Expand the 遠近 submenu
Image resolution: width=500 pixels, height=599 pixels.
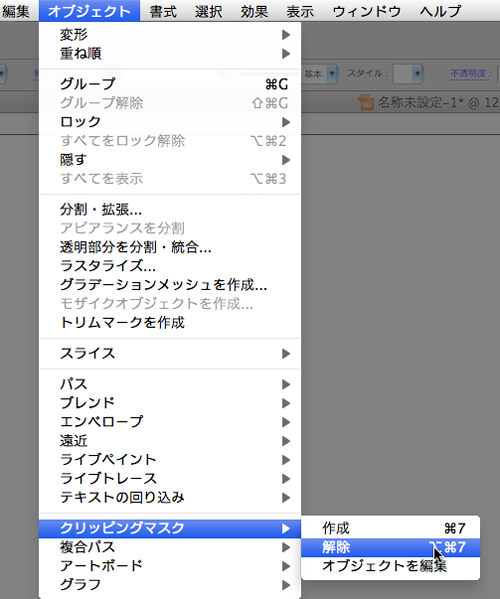pyautogui.click(x=170, y=440)
